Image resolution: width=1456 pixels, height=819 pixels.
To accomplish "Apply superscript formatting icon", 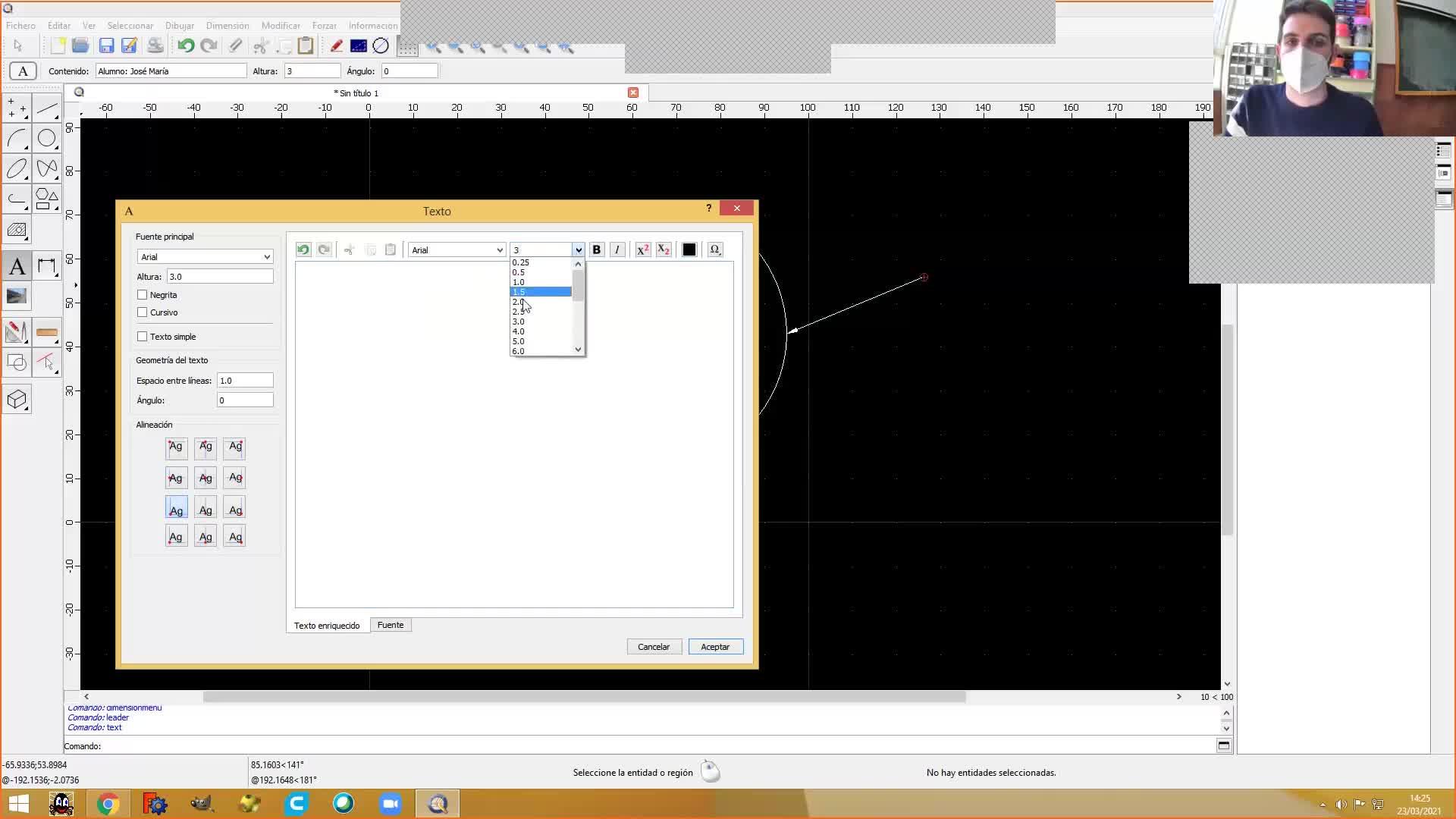I will (x=642, y=249).
